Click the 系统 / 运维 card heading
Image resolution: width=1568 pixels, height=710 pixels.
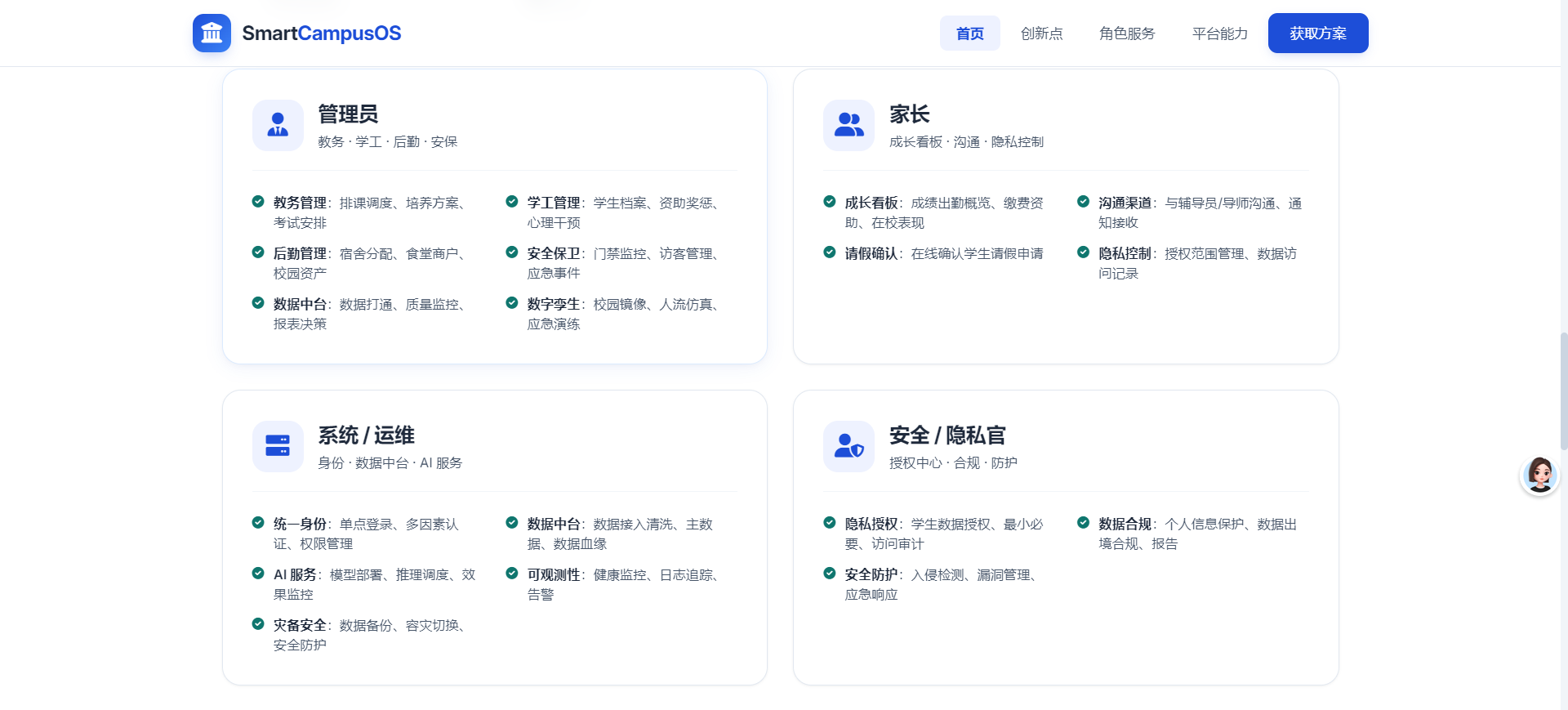367,435
